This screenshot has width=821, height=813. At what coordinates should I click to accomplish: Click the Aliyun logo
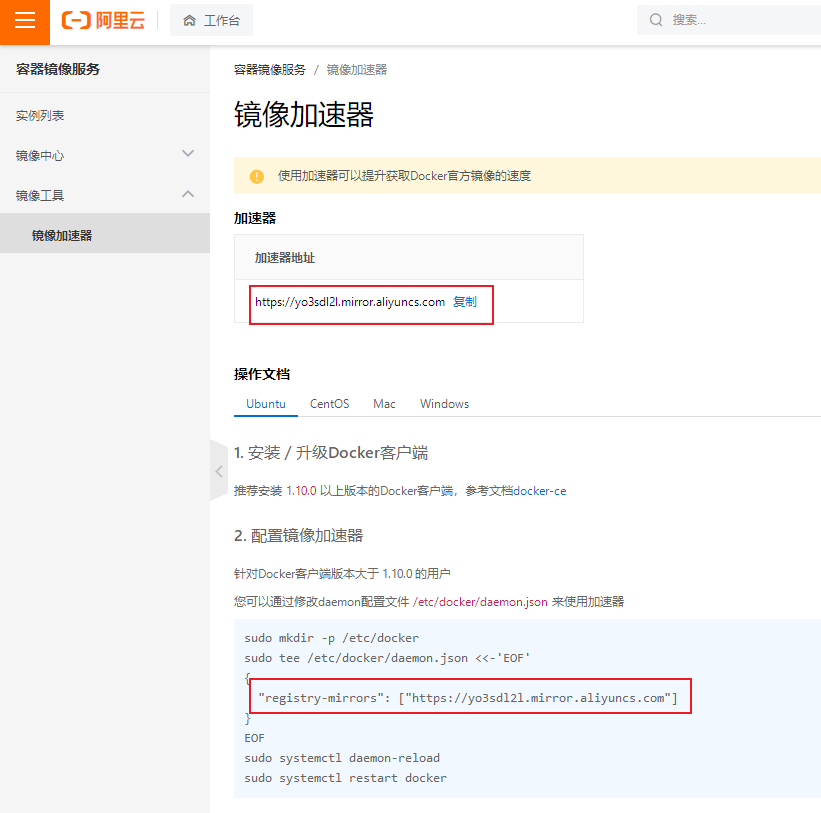[x=103, y=20]
